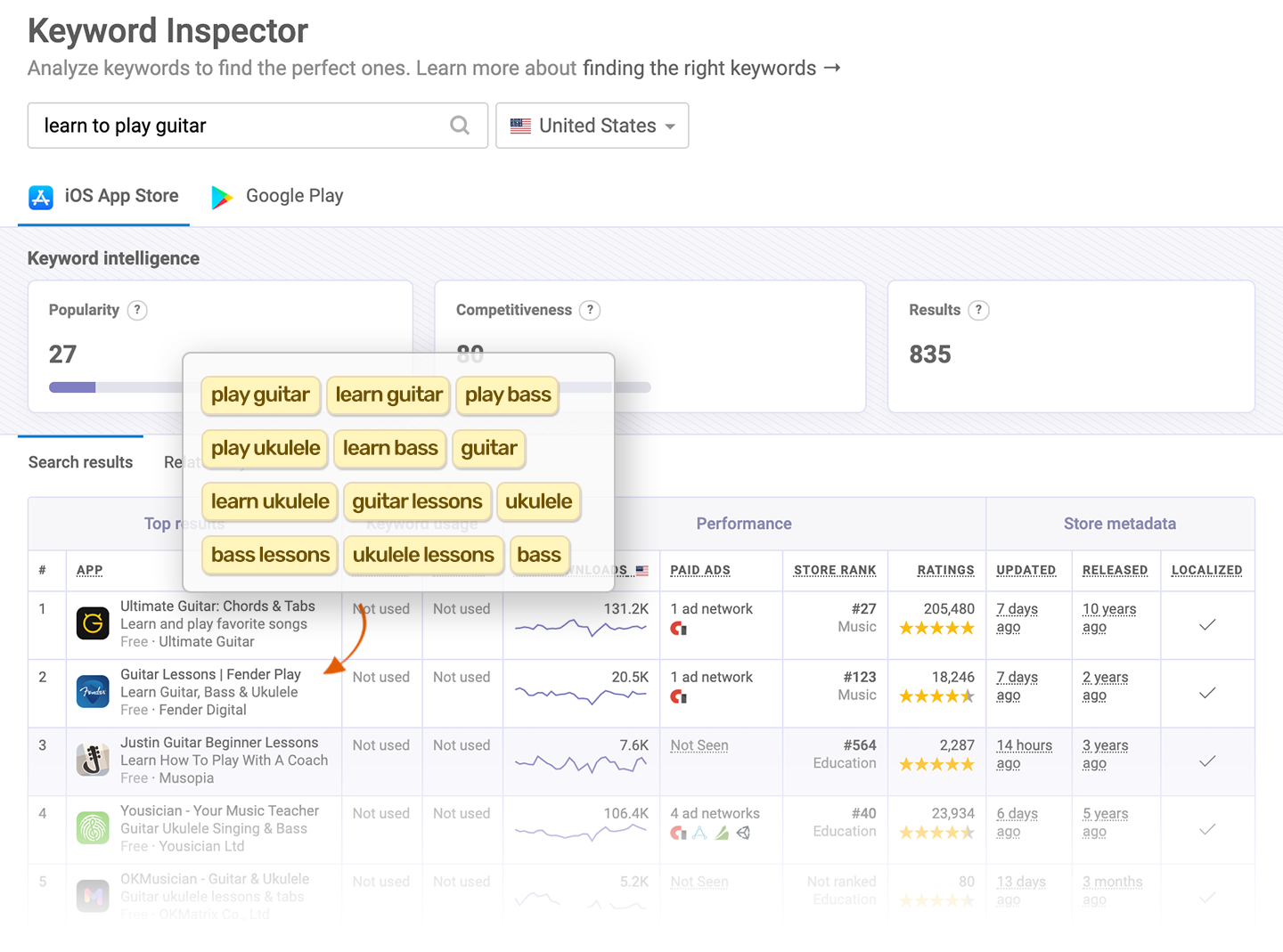Click Justin Guitar Not Seen paid ads

click(699, 745)
